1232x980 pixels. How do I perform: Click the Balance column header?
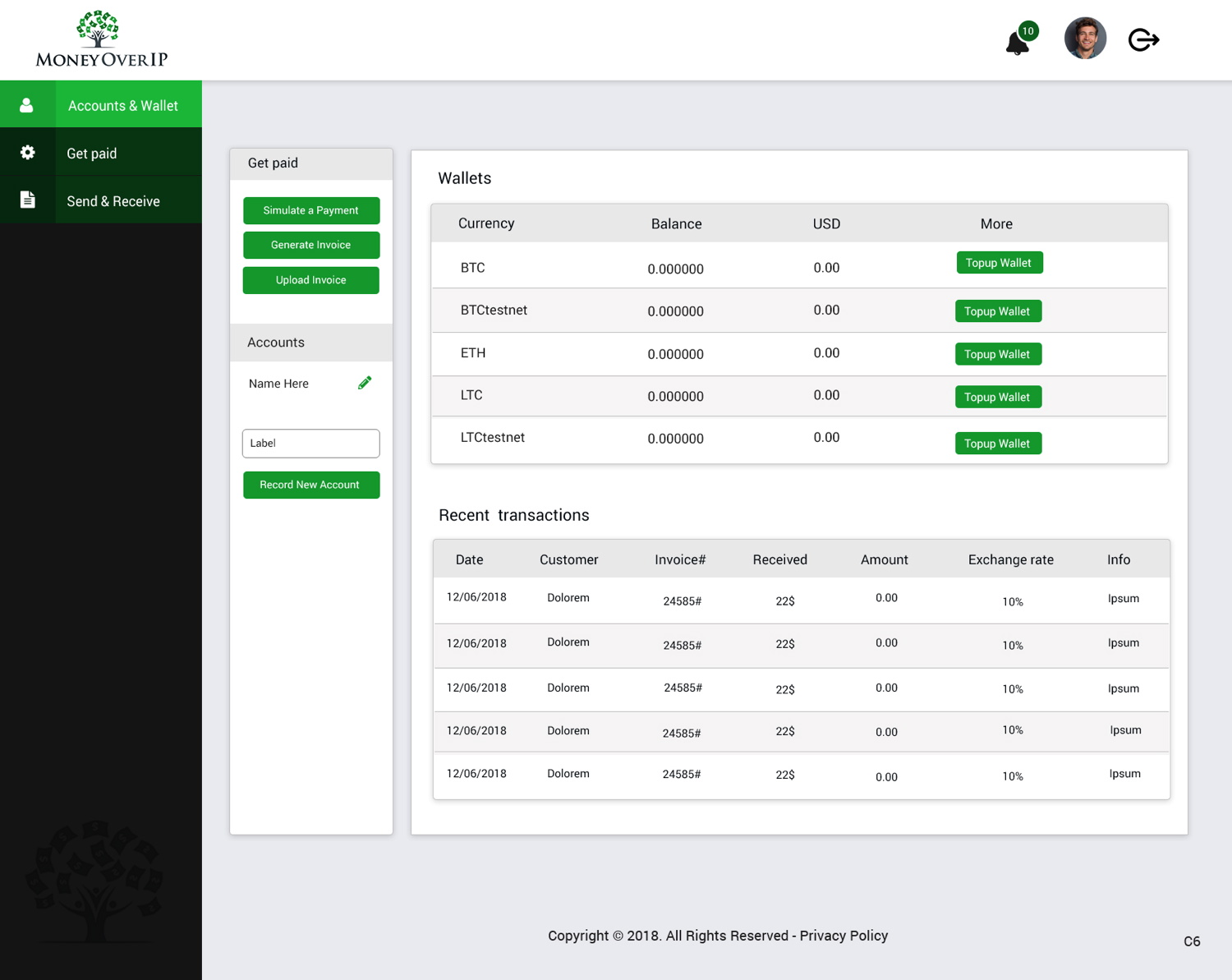click(x=676, y=223)
